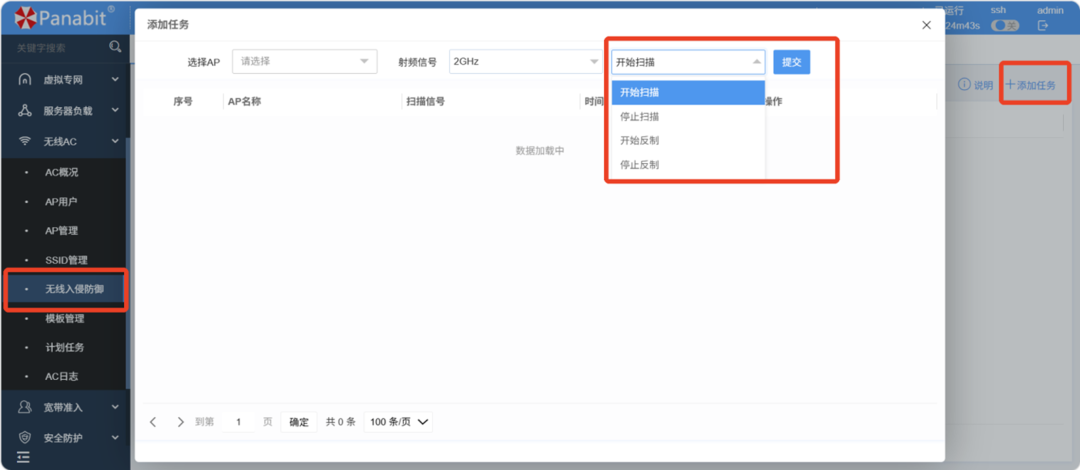Viewport: 1080px width, 470px height.
Task: Expand the 服务器负载 menu chevron
Action: pos(115,110)
